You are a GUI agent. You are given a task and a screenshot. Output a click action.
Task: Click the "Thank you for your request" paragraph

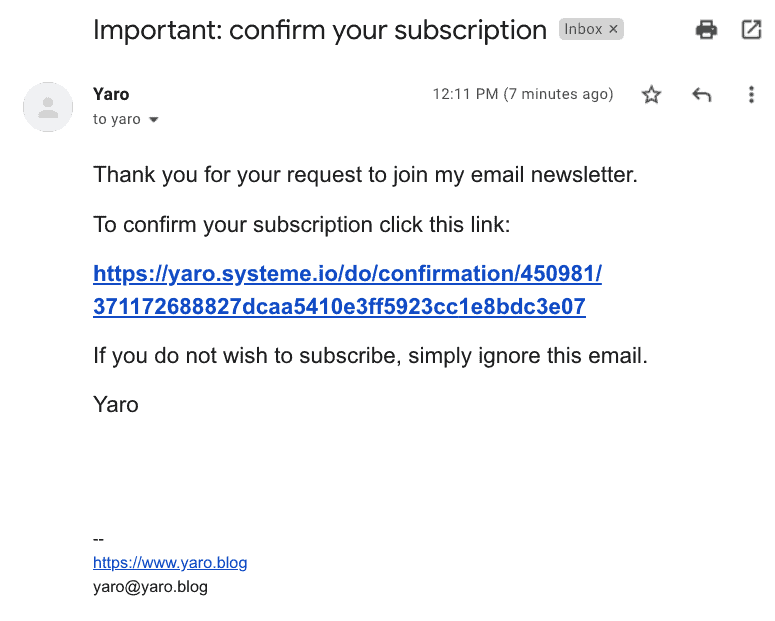tap(365, 175)
